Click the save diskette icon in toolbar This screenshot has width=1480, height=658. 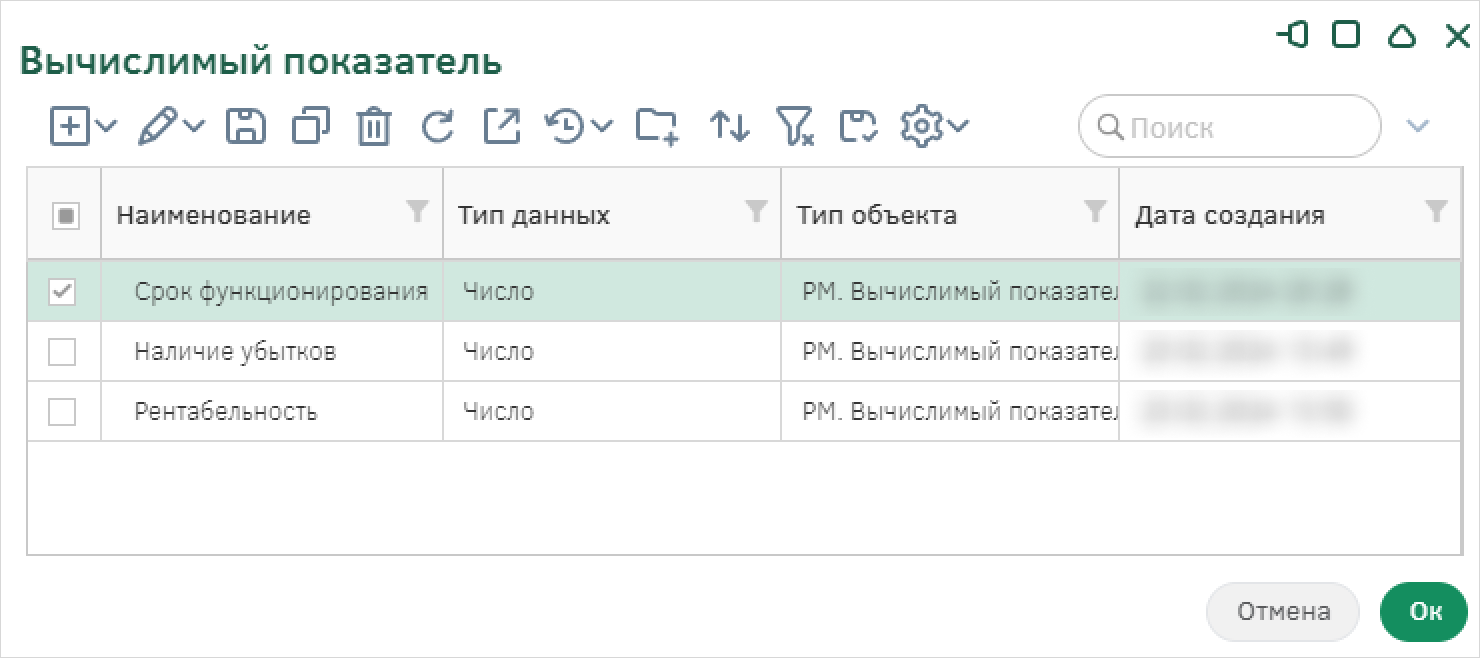point(246,127)
